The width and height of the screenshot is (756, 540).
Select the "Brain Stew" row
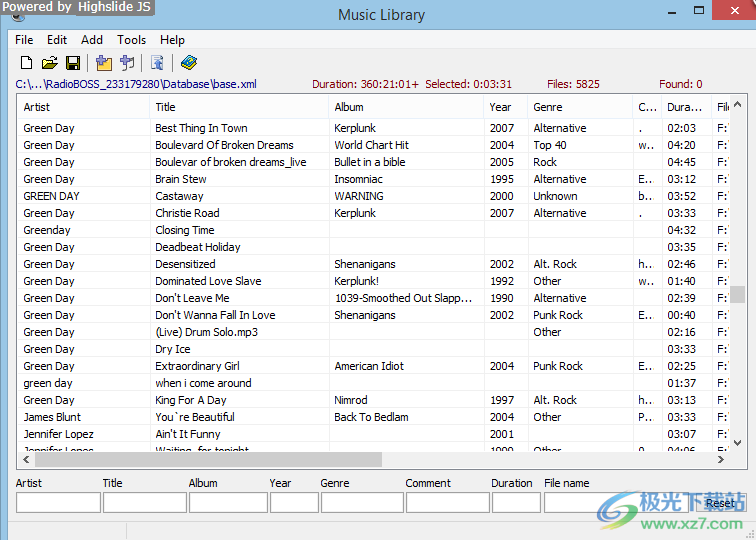click(374, 179)
